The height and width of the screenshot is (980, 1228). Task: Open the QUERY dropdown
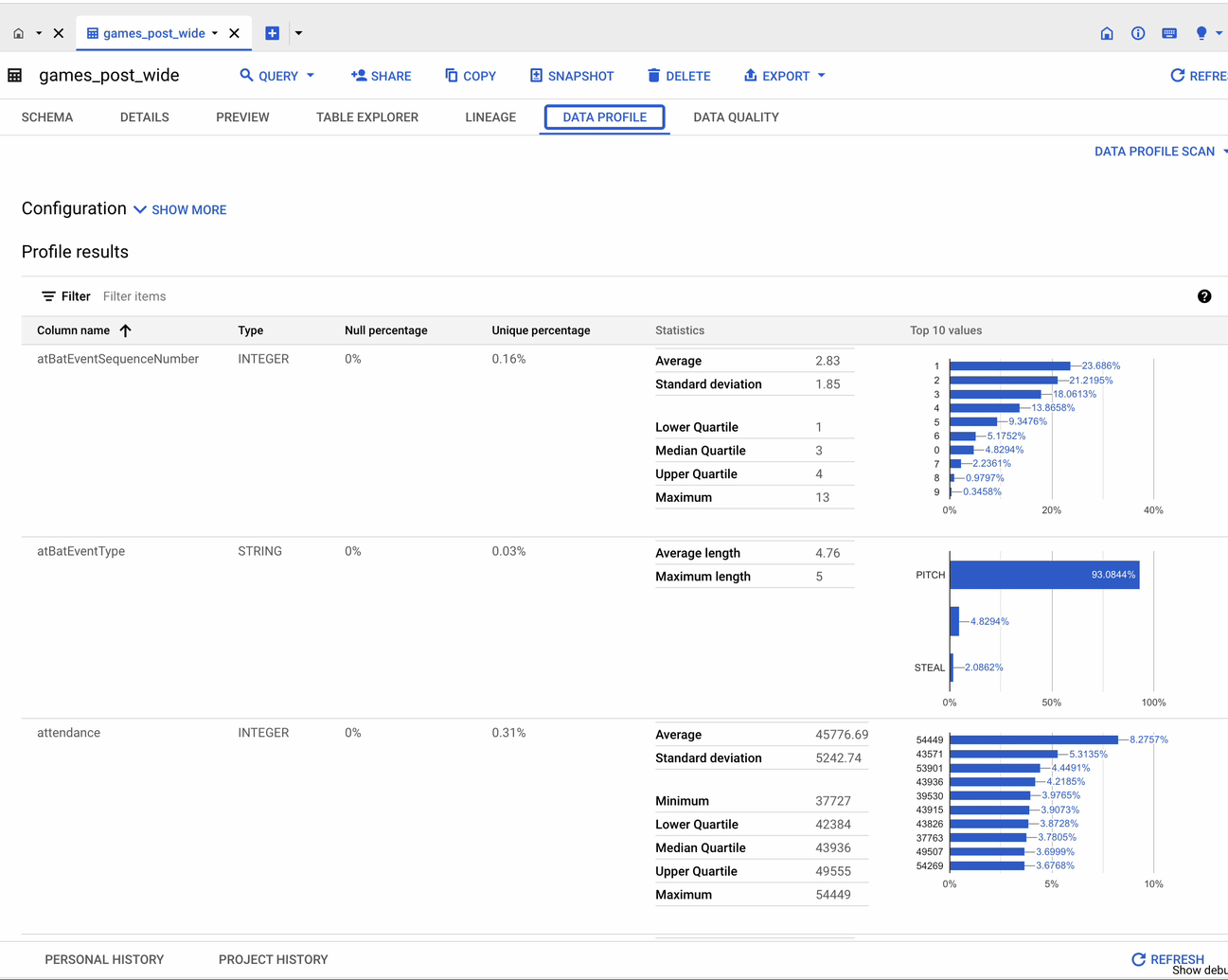277,76
